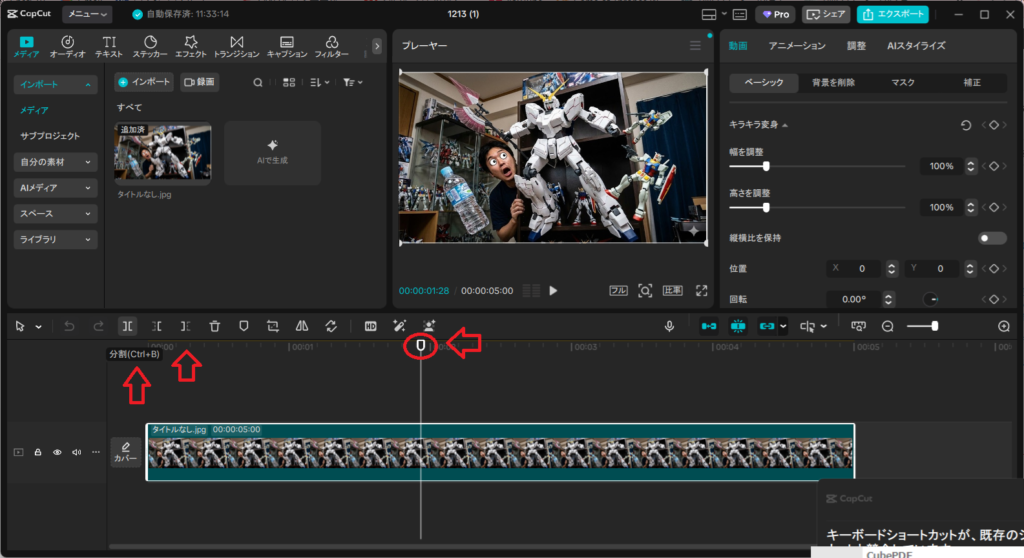
Task: Click the 録画 button
Action: click(199, 82)
